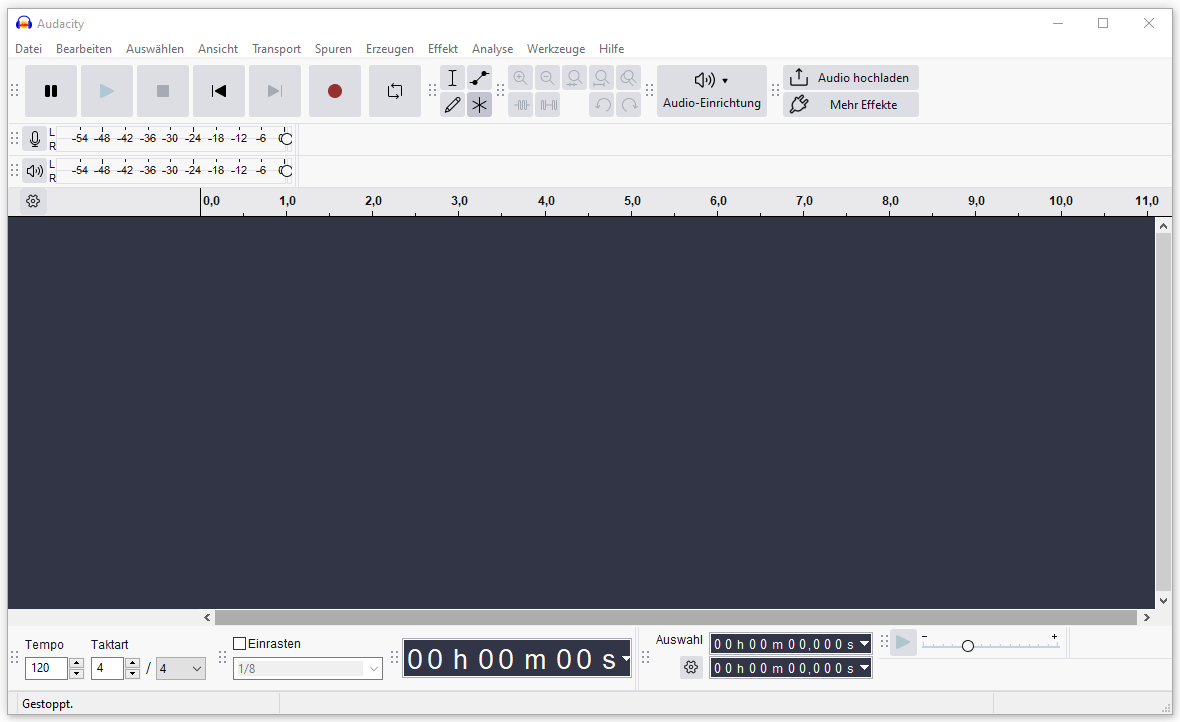Click the Trim audio outside selection icon
This screenshot has width=1180, height=722.
[x=520, y=104]
